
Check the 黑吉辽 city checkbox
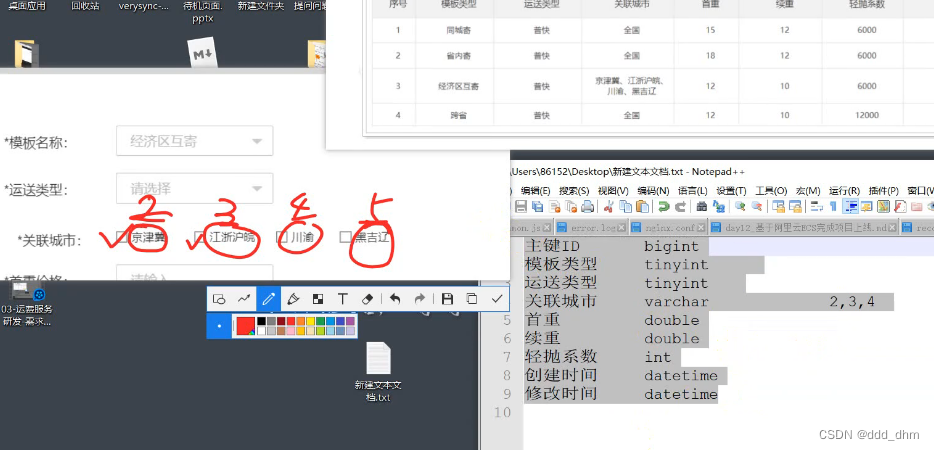coord(344,237)
